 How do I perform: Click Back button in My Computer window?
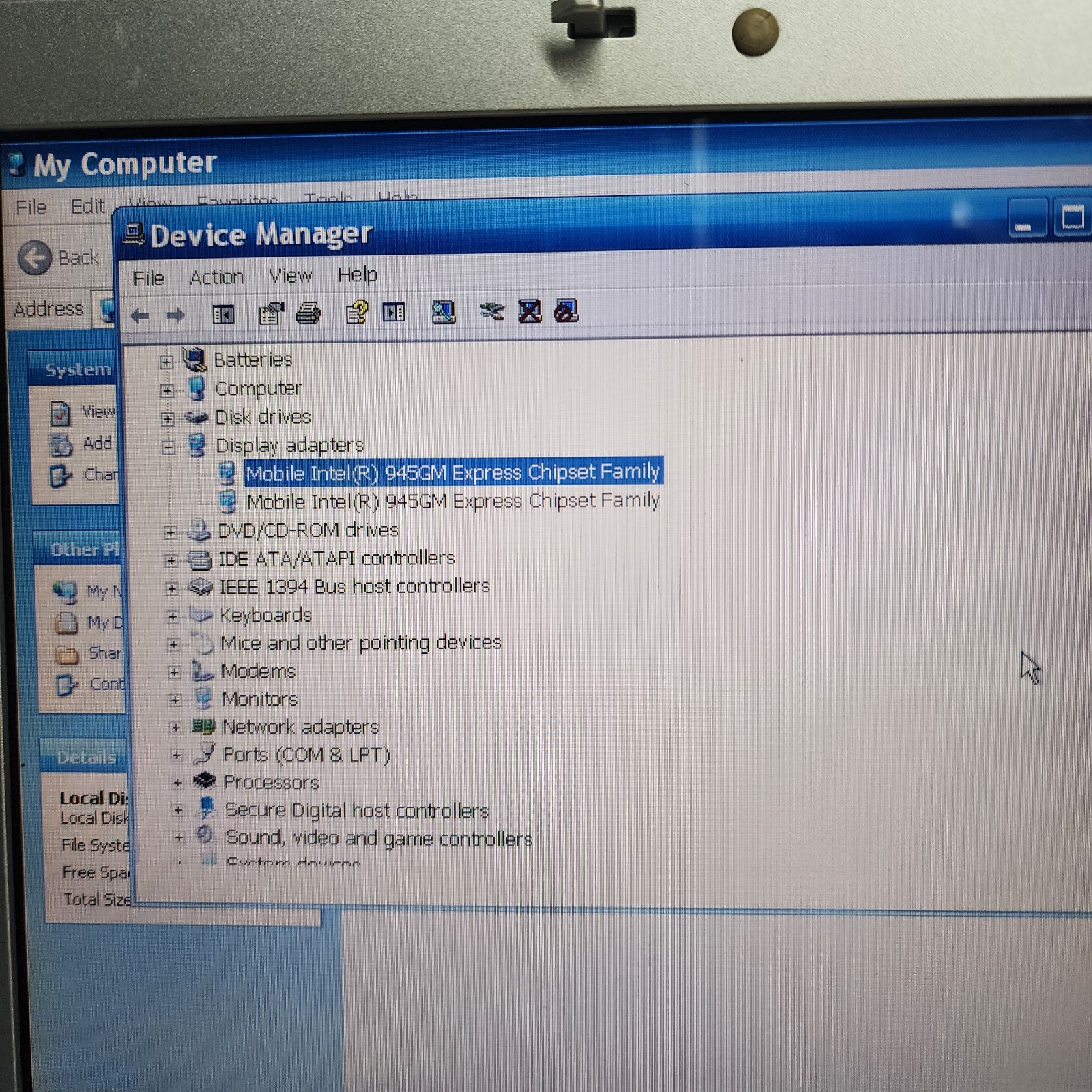pos(59,258)
